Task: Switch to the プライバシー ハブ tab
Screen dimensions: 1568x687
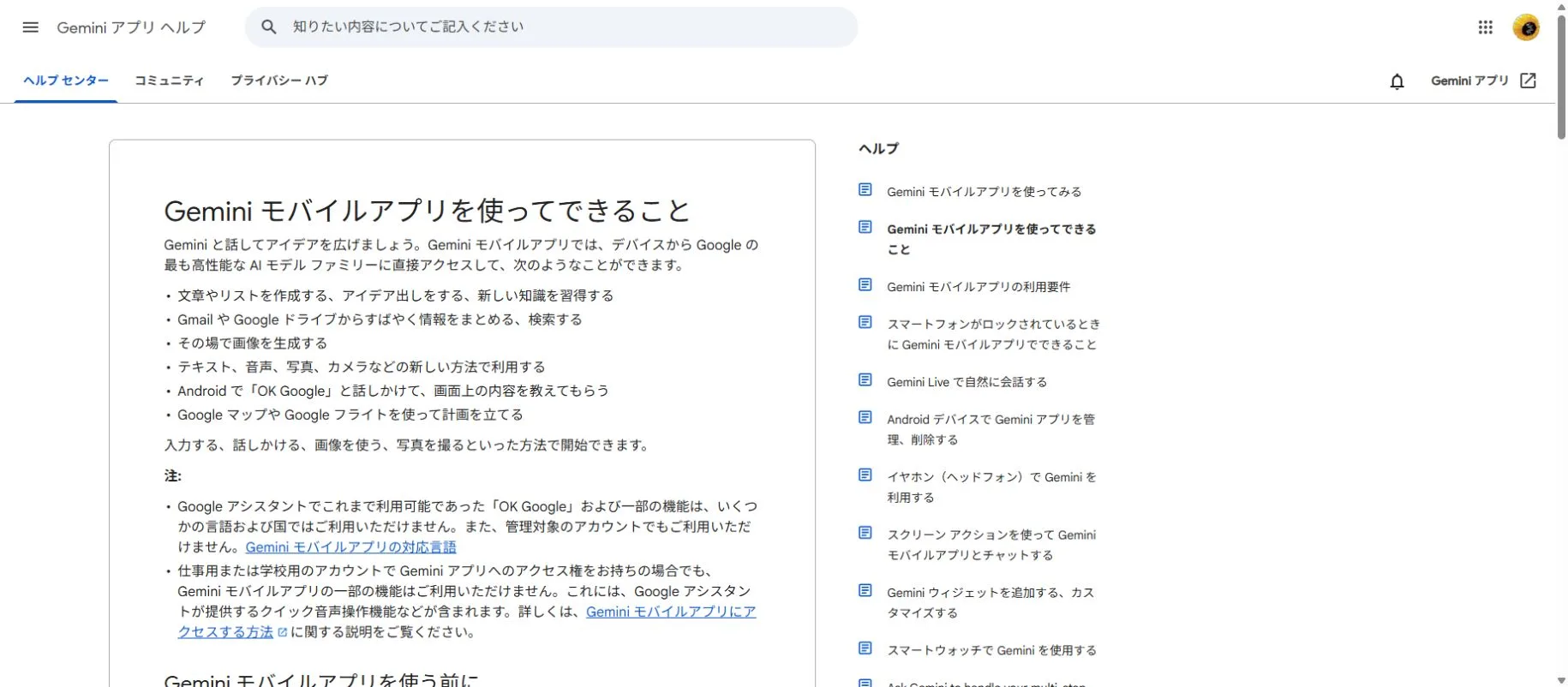Action: pyautogui.click(x=279, y=81)
